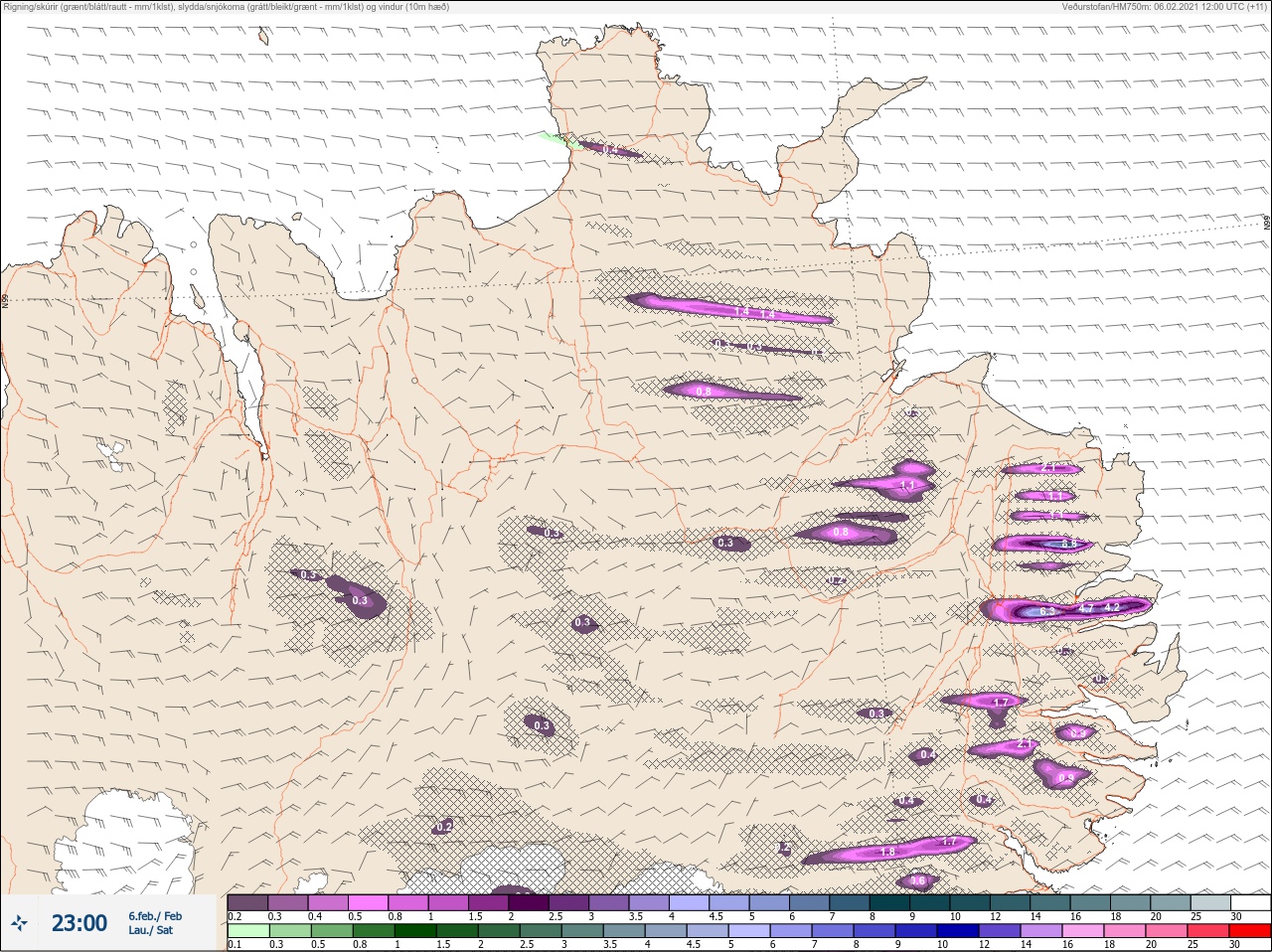The width and height of the screenshot is (1272, 952).
Task: Click the 0.6 precipitation value near the legend
Action: pyautogui.click(x=917, y=880)
